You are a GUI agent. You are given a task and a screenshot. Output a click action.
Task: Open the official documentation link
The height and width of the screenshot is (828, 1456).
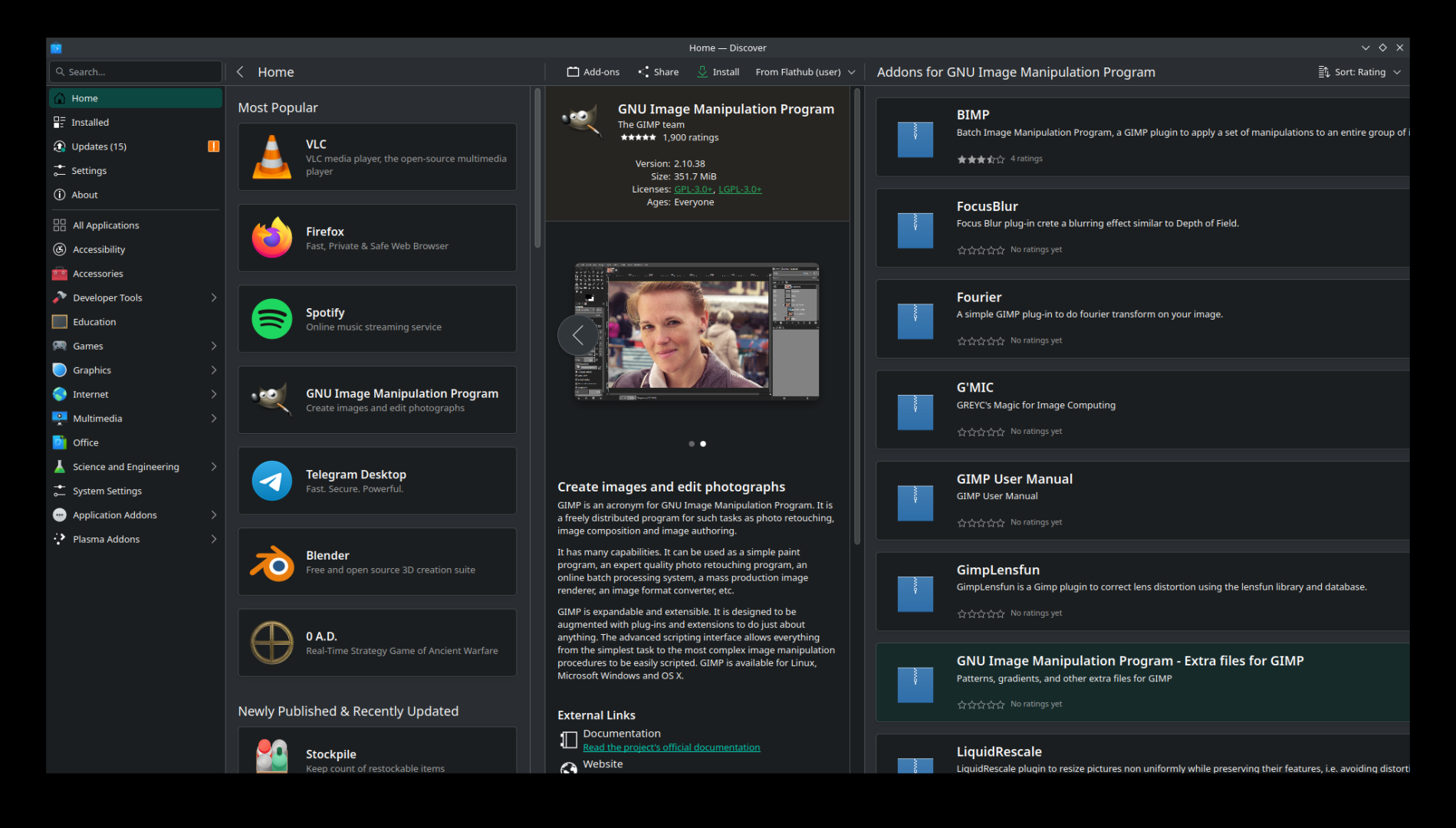[672, 747]
